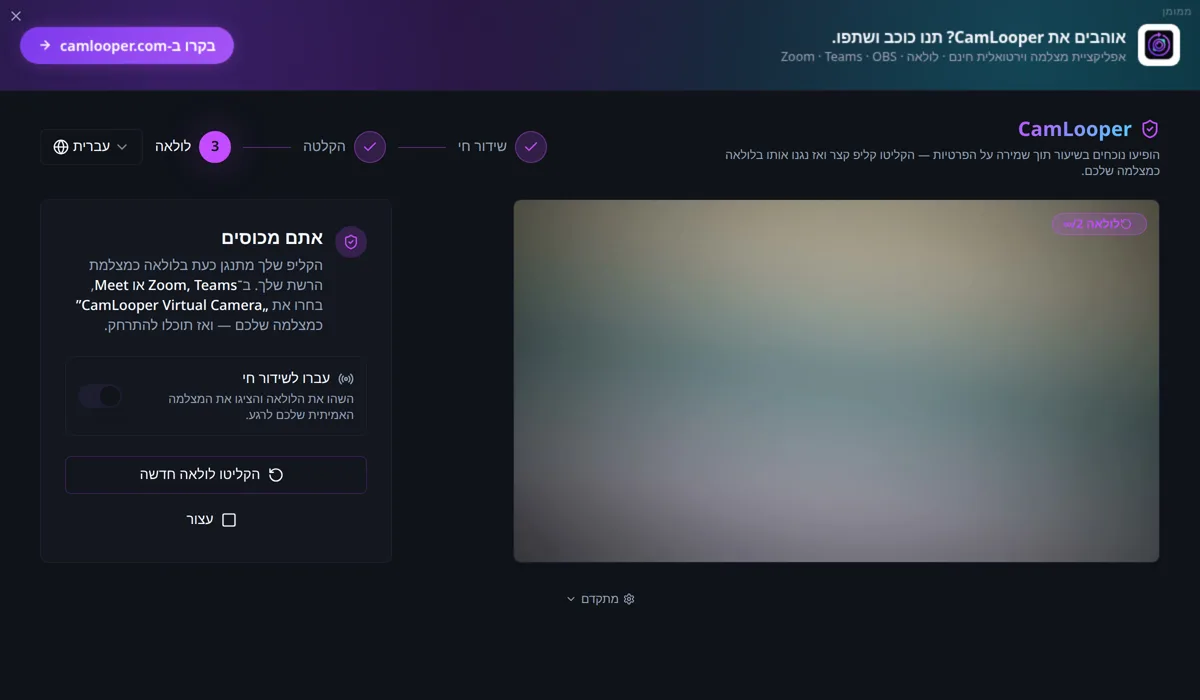The height and width of the screenshot is (700, 1200).
Task: Click the ממומן sponsored label
Action: tap(1177, 11)
